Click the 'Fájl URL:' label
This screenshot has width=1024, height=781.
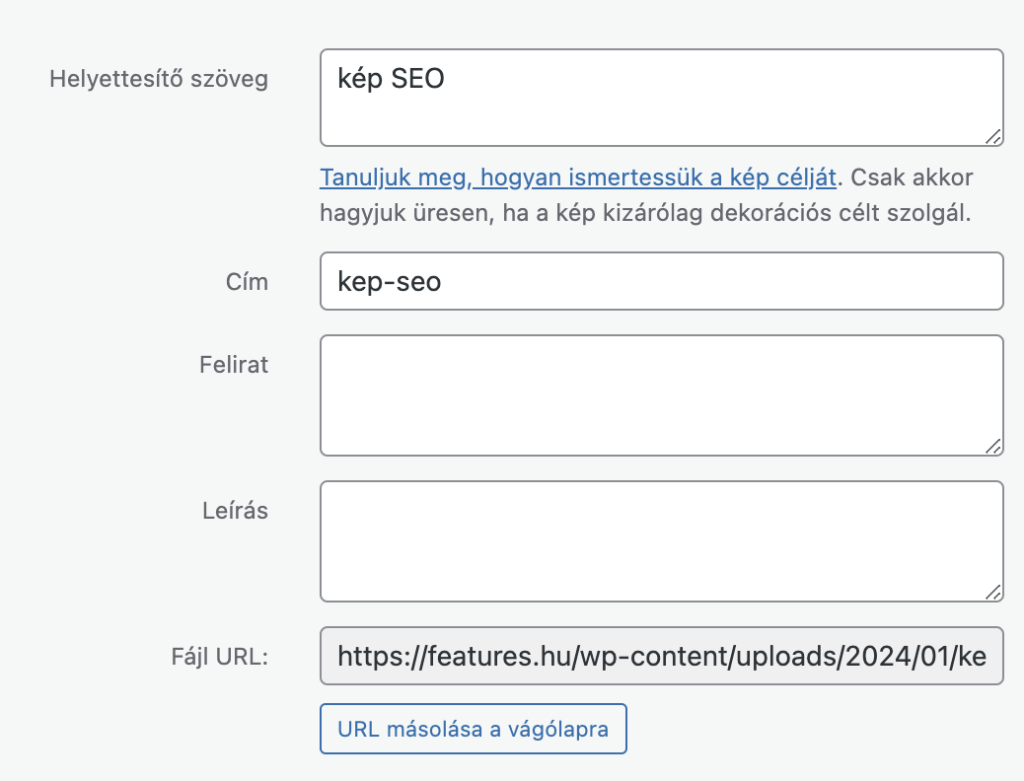pos(219,657)
